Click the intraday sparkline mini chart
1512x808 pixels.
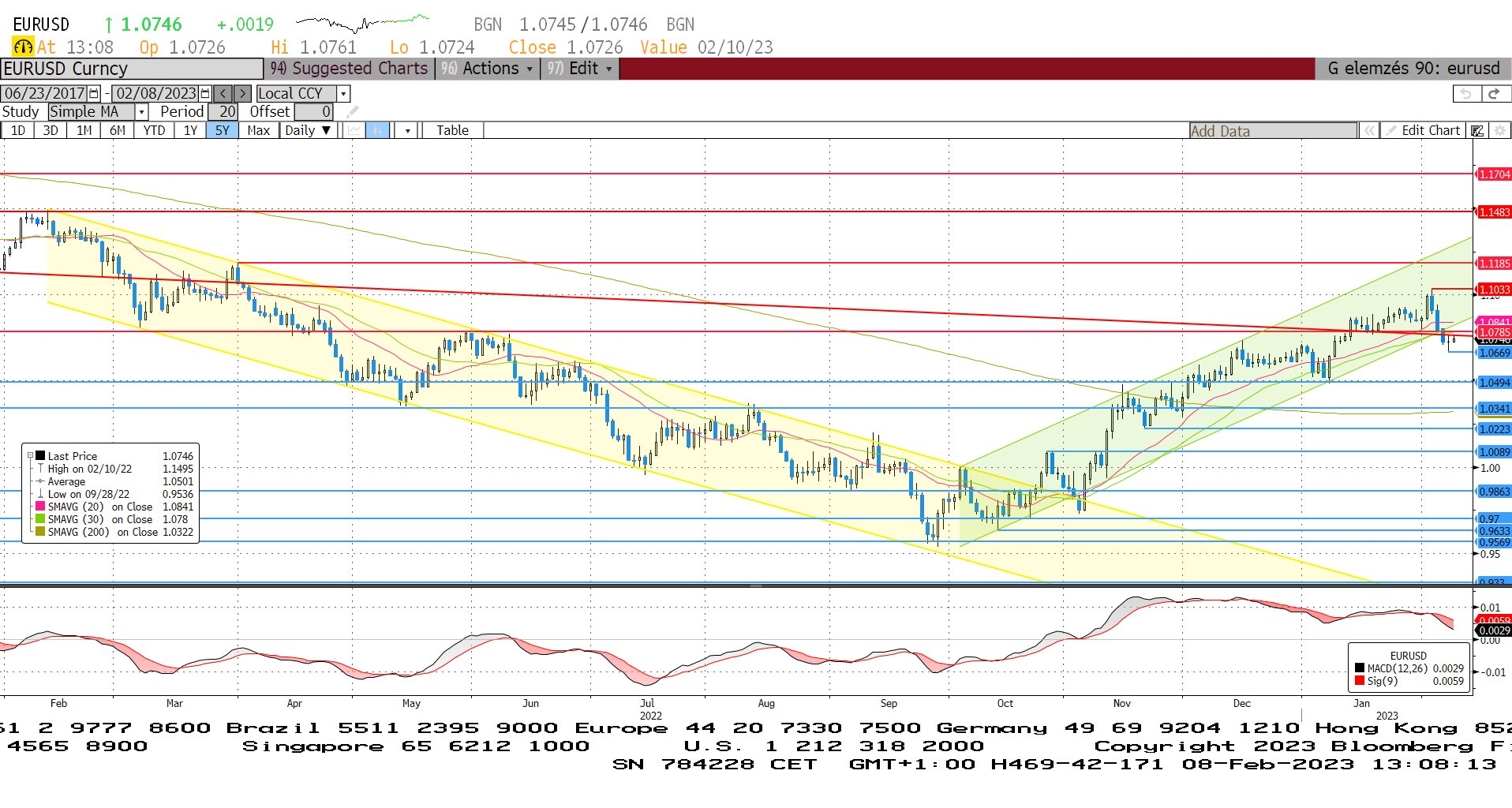pyautogui.click(x=363, y=24)
